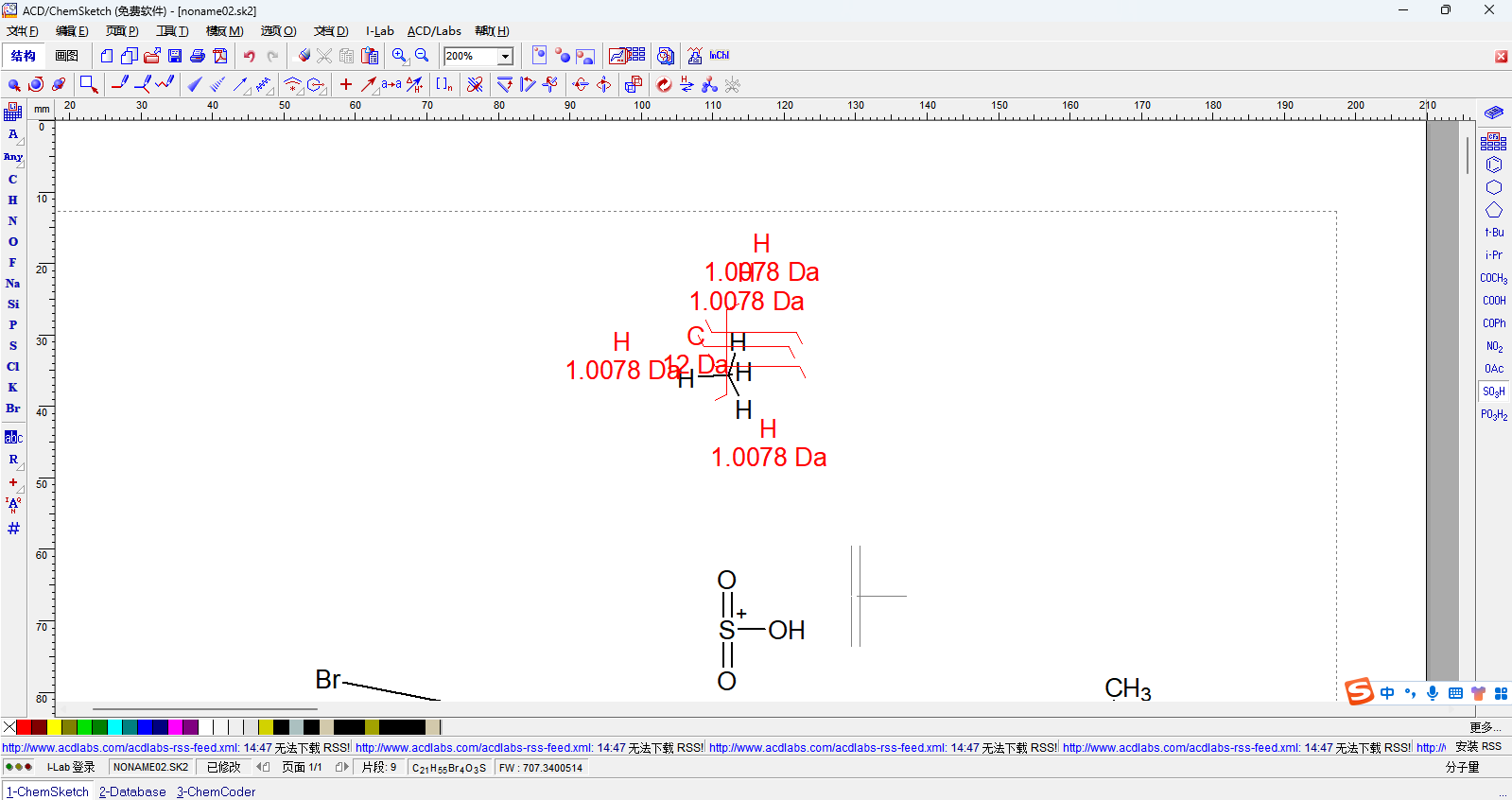Create a new blank page icon
The image size is (1512, 800).
click(107, 56)
